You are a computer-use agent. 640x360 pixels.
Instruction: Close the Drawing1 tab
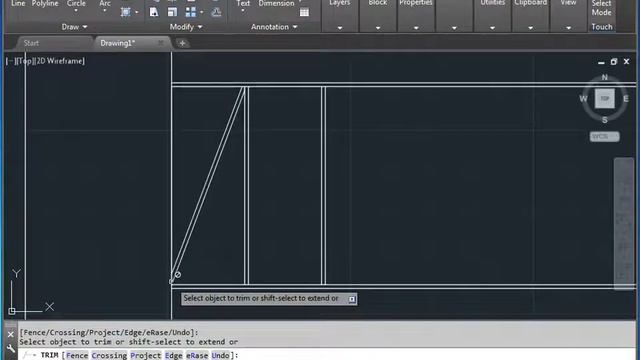[x=161, y=43]
